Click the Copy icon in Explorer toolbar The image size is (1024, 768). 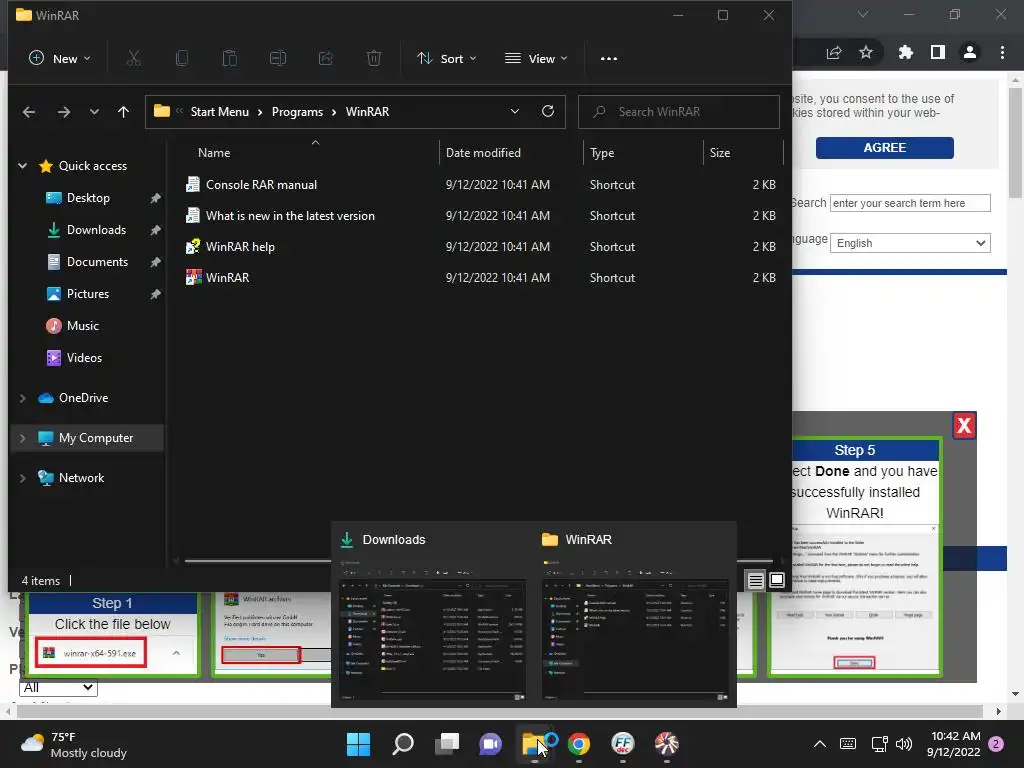click(x=182, y=58)
